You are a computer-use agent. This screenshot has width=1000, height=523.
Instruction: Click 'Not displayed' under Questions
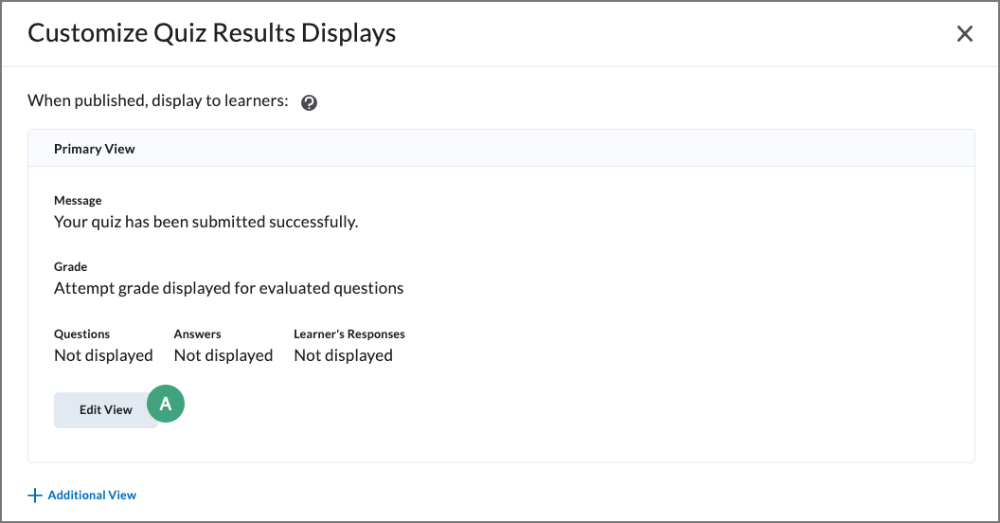(104, 355)
